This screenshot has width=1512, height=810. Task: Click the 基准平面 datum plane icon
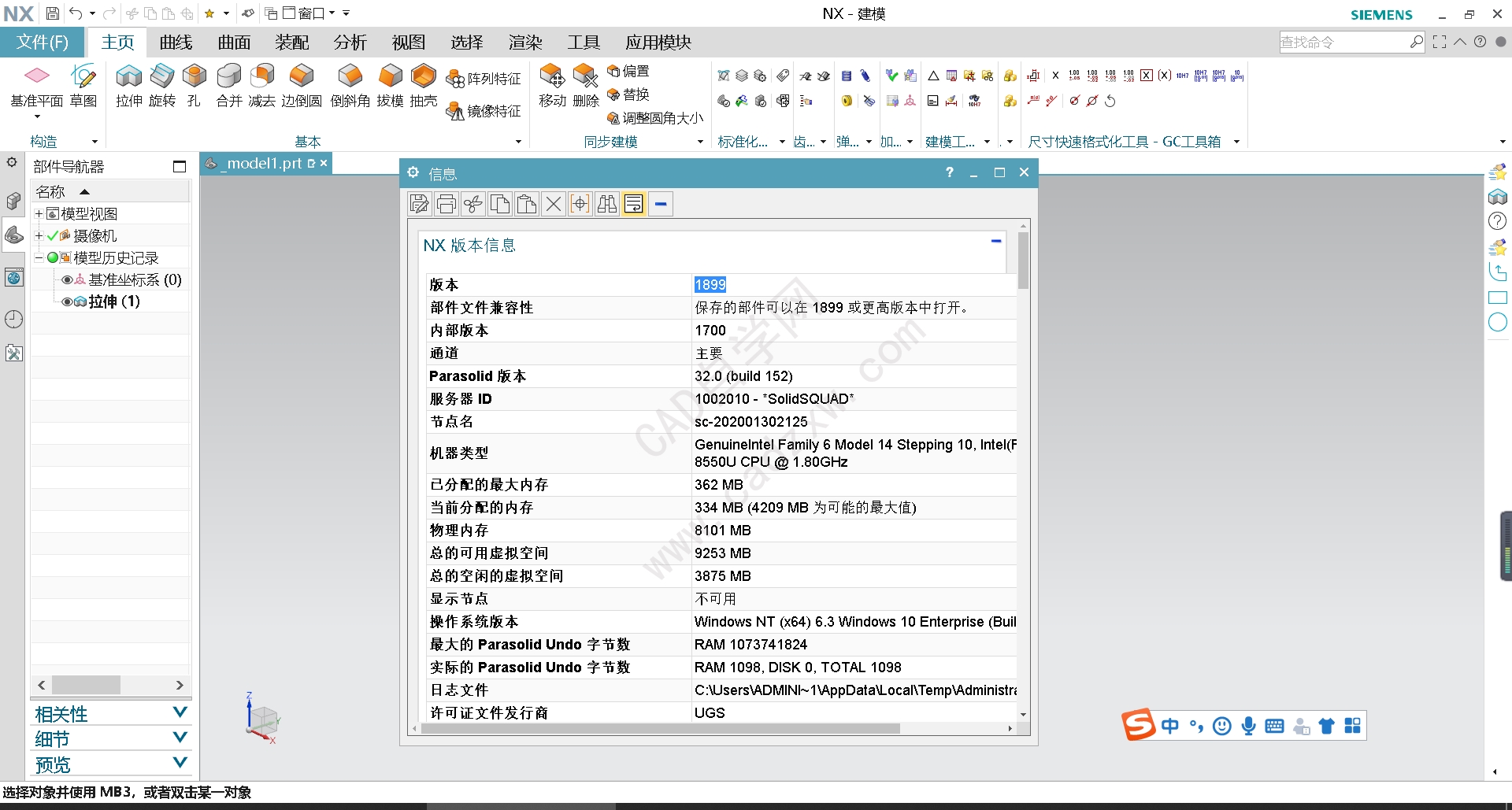[x=37, y=76]
